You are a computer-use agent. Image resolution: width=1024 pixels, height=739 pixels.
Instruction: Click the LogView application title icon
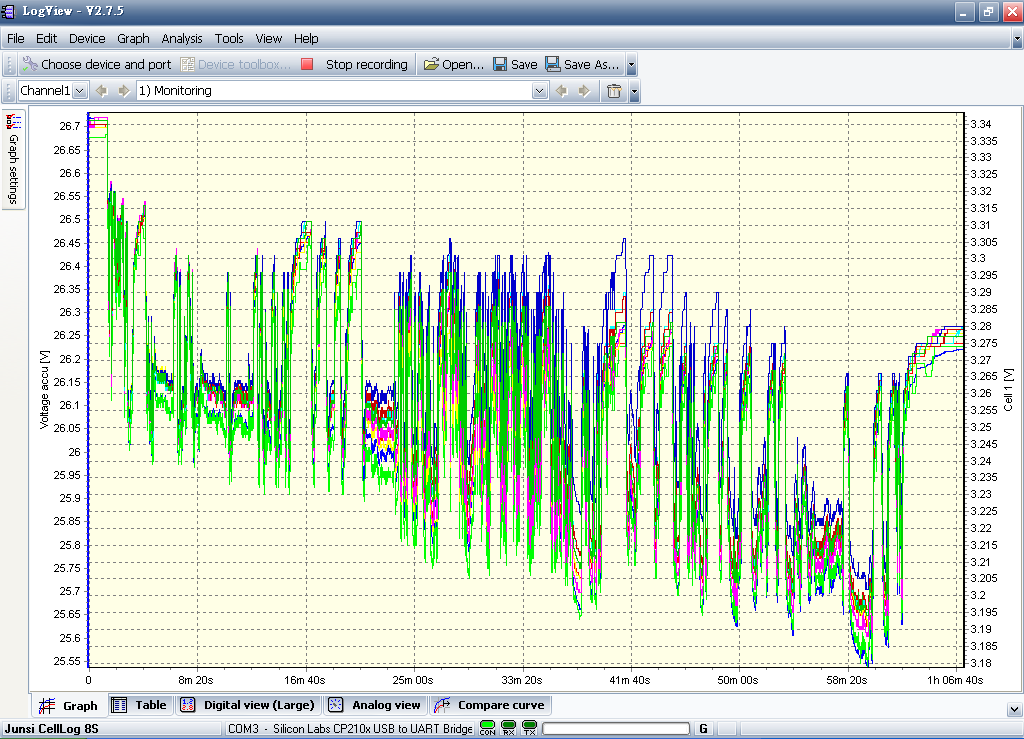(x=8, y=11)
